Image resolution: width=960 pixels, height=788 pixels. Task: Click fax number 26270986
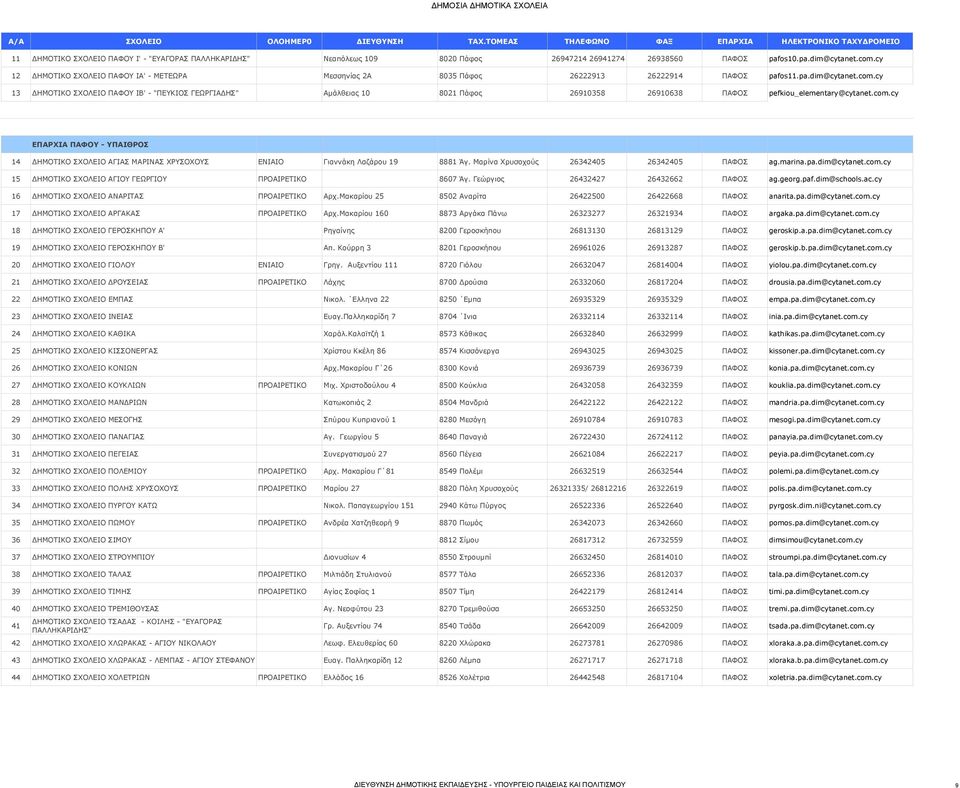(x=665, y=643)
